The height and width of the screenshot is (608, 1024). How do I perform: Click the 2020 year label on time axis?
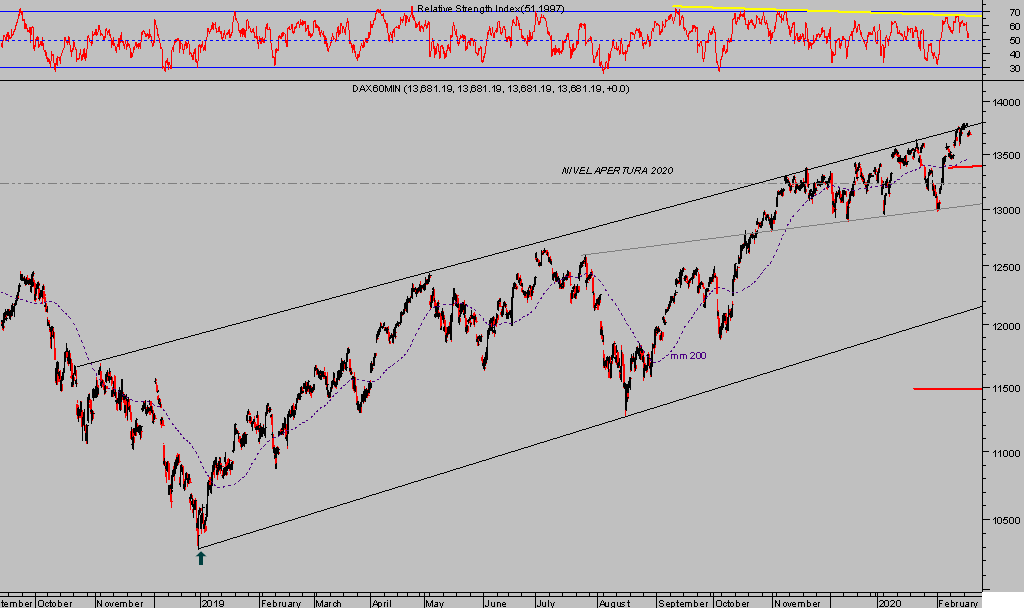coord(890,603)
